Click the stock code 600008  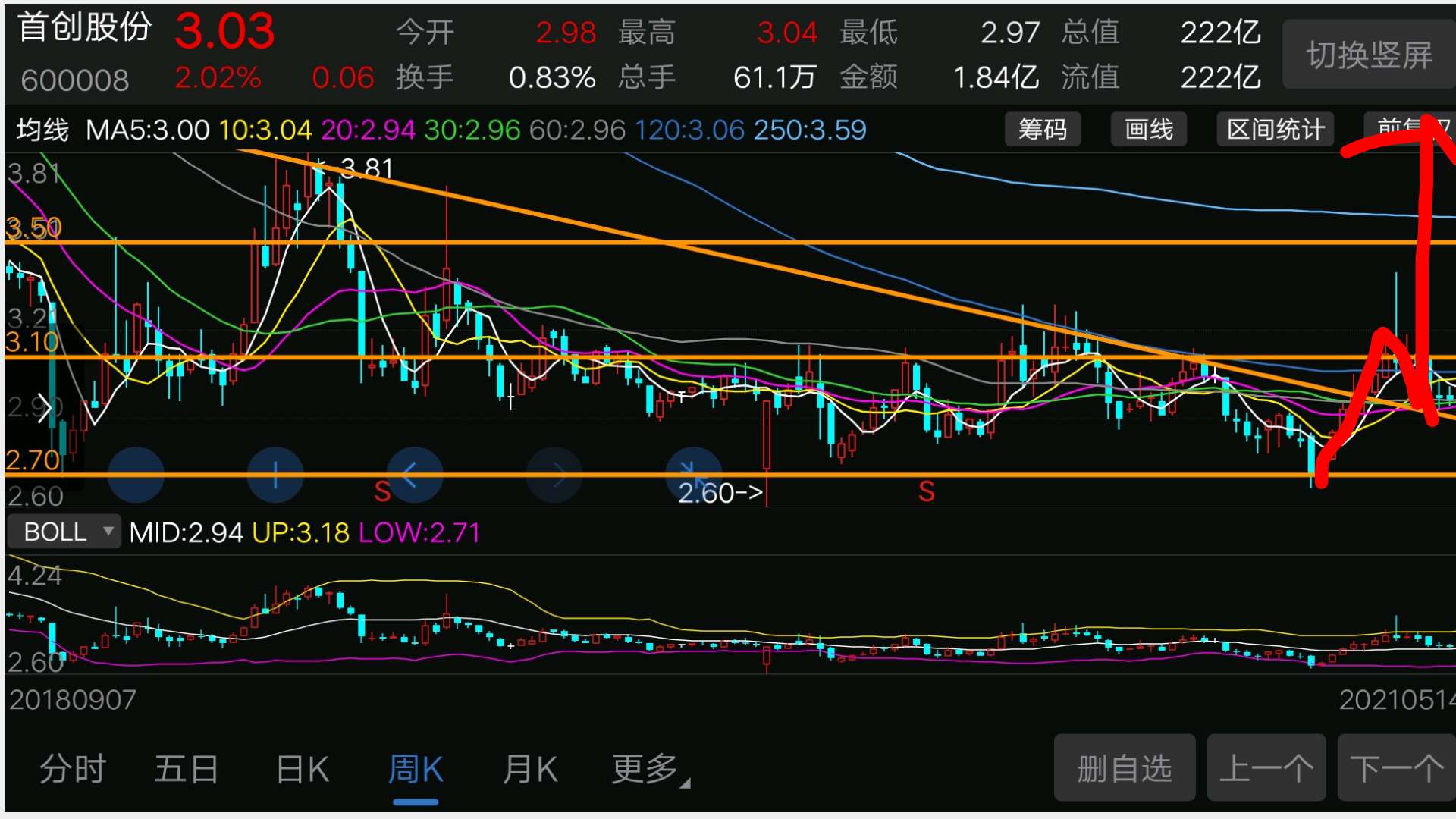[x=75, y=80]
